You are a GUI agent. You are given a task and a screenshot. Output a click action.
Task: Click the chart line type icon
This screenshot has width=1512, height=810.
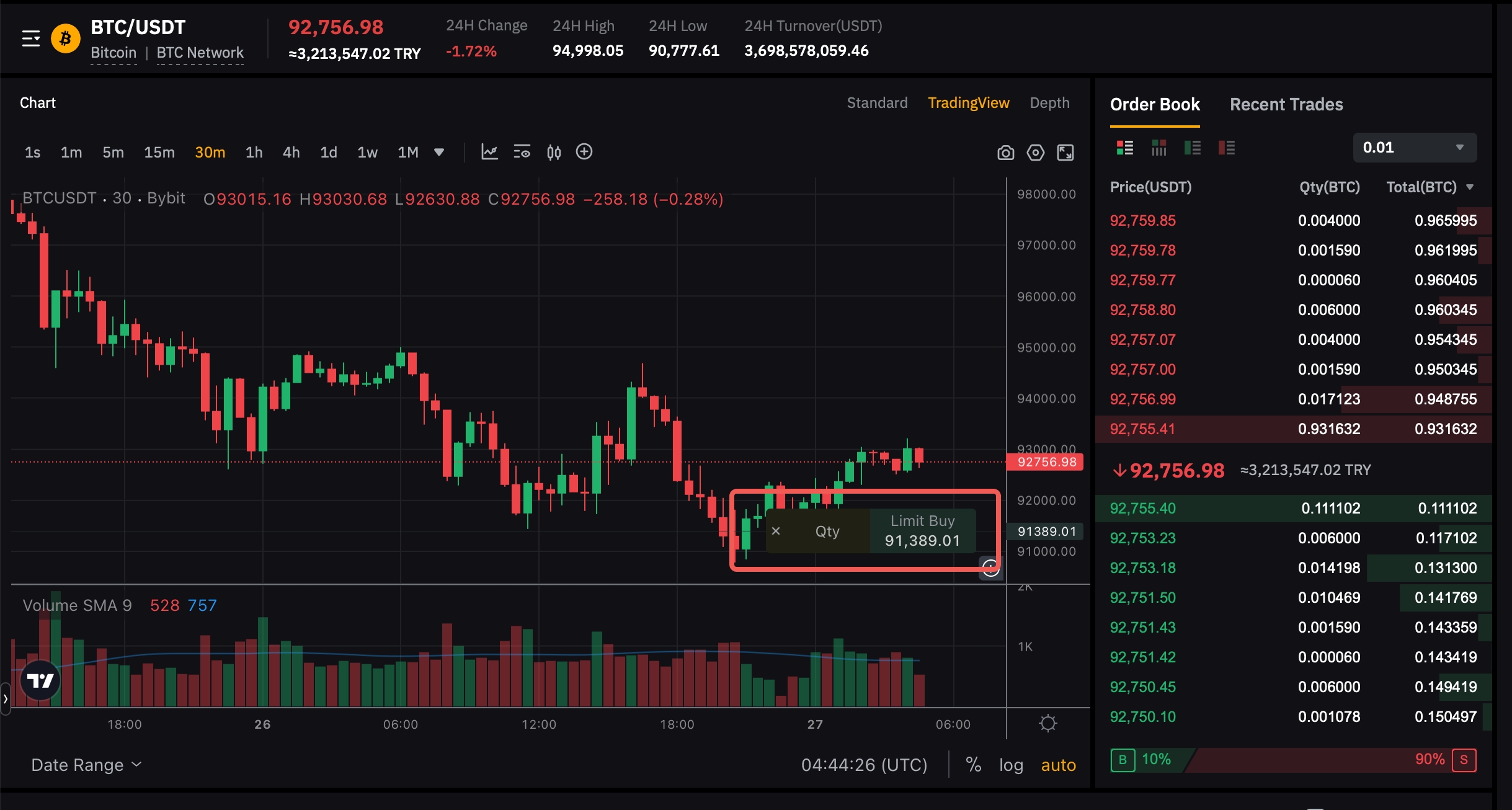click(x=489, y=152)
